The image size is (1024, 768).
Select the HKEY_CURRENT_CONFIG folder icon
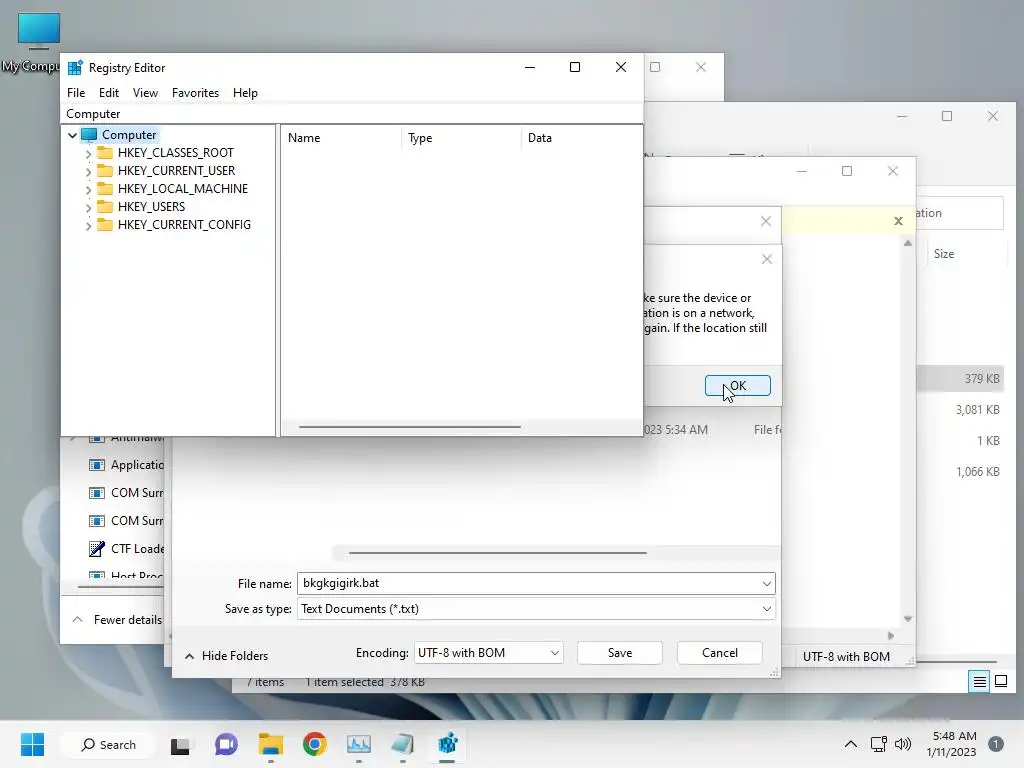(x=104, y=225)
